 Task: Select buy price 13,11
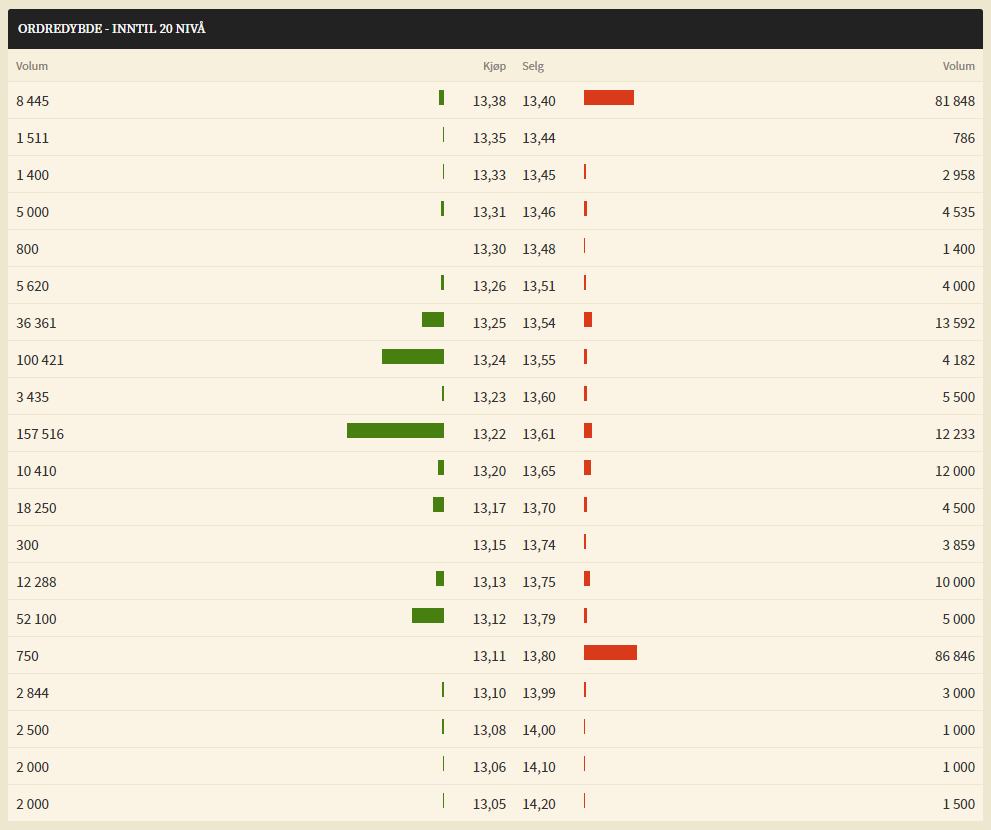pyautogui.click(x=489, y=656)
